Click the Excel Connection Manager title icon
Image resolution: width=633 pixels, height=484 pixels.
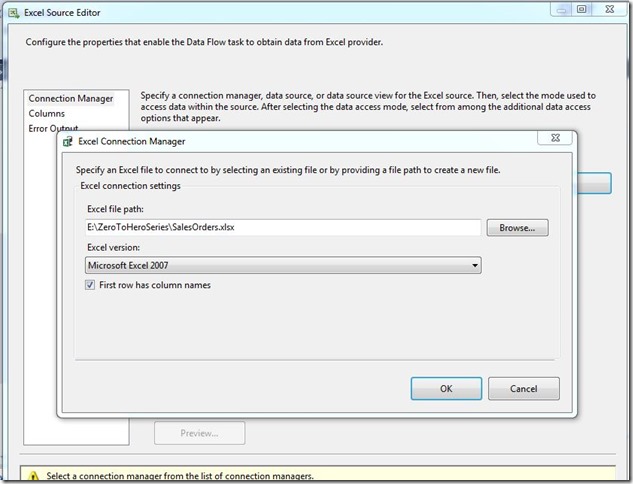point(68,142)
